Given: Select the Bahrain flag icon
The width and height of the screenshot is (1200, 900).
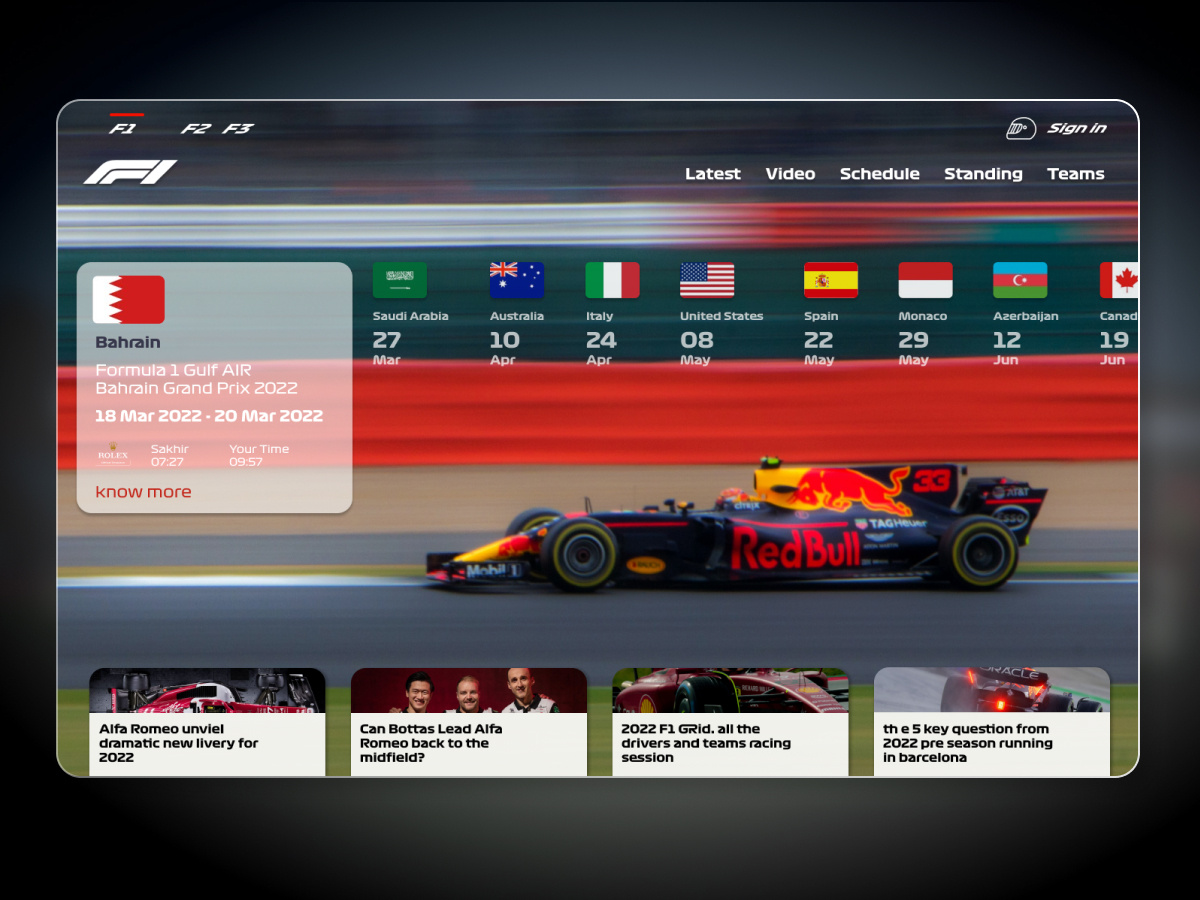Looking at the screenshot, I should pos(129,300).
